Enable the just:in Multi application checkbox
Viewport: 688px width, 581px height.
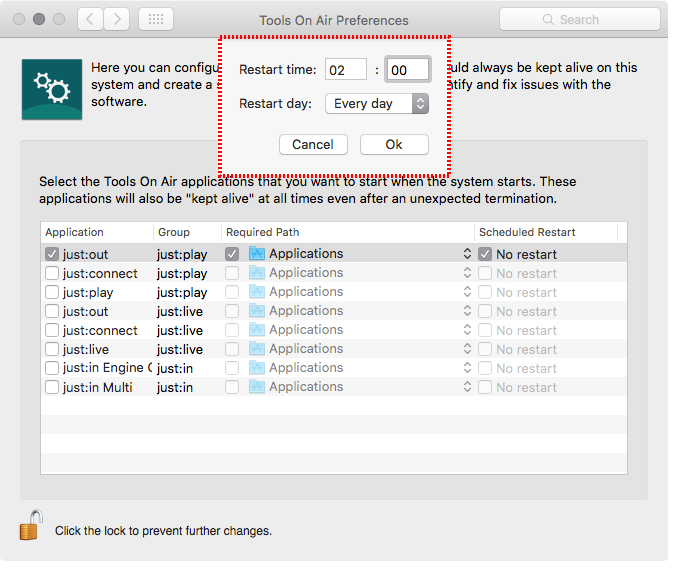52,387
